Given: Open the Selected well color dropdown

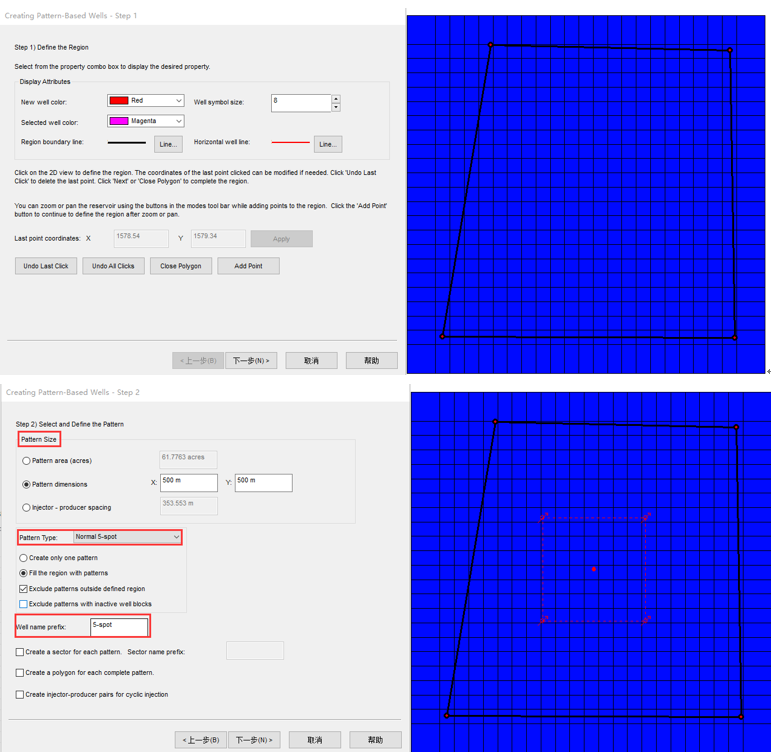Looking at the screenshot, I should click(178, 121).
